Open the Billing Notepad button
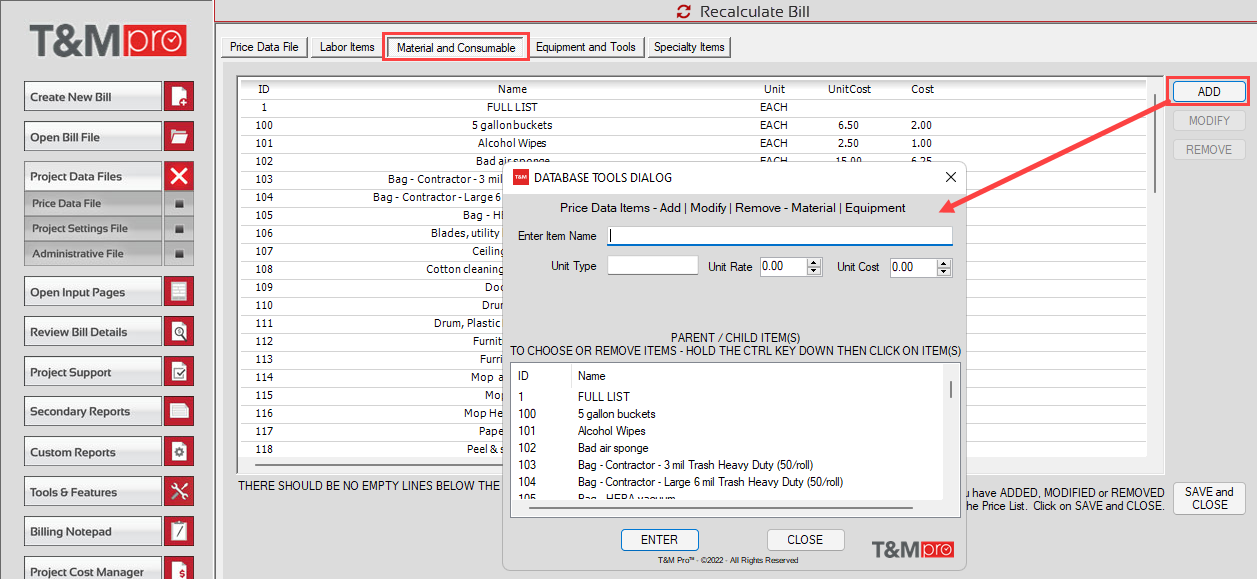The image size is (1257, 579). [93, 532]
